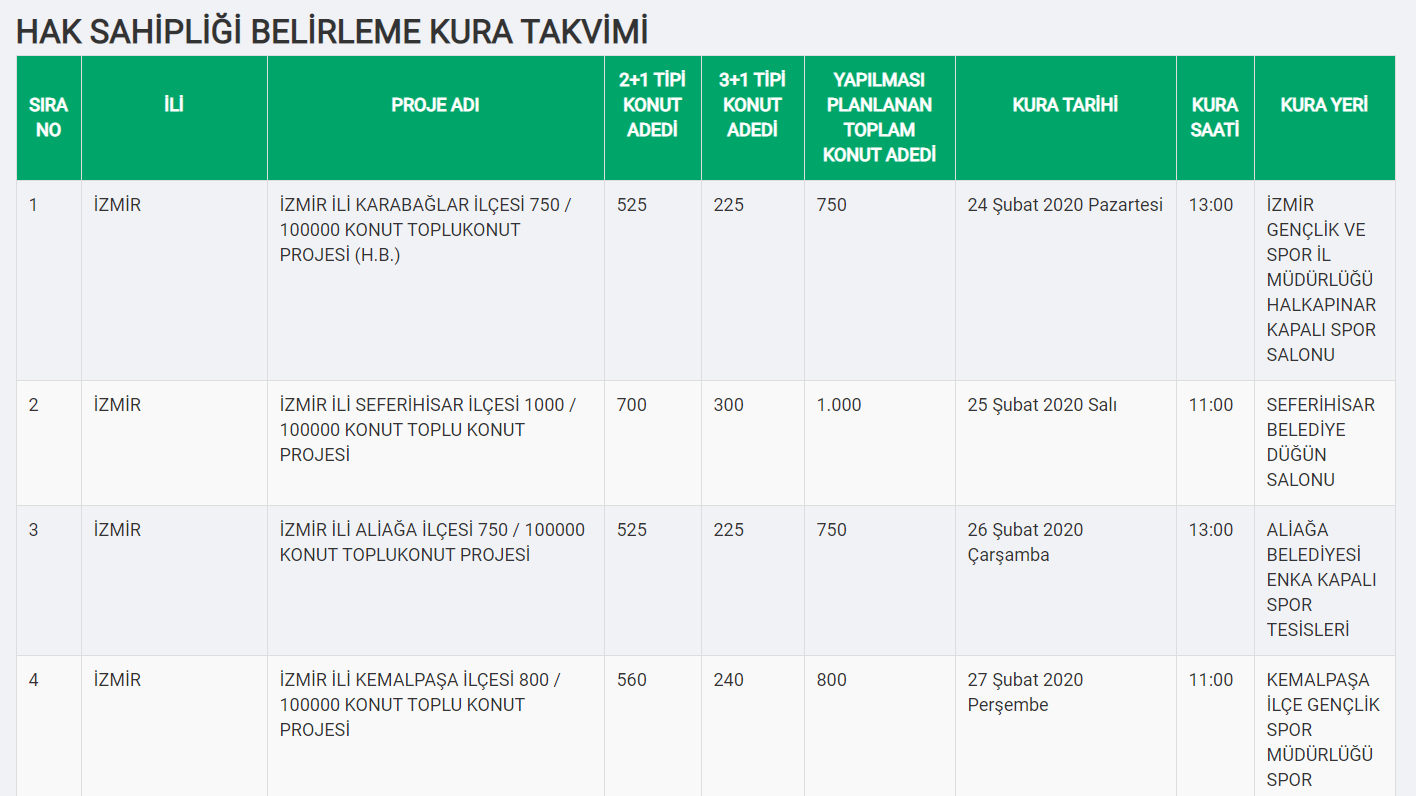Image resolution: width=1416 pixels, height=796 pixels.
Task: Select İZMİR cell in the Kemalpaşa row
Action: (174, 726)
